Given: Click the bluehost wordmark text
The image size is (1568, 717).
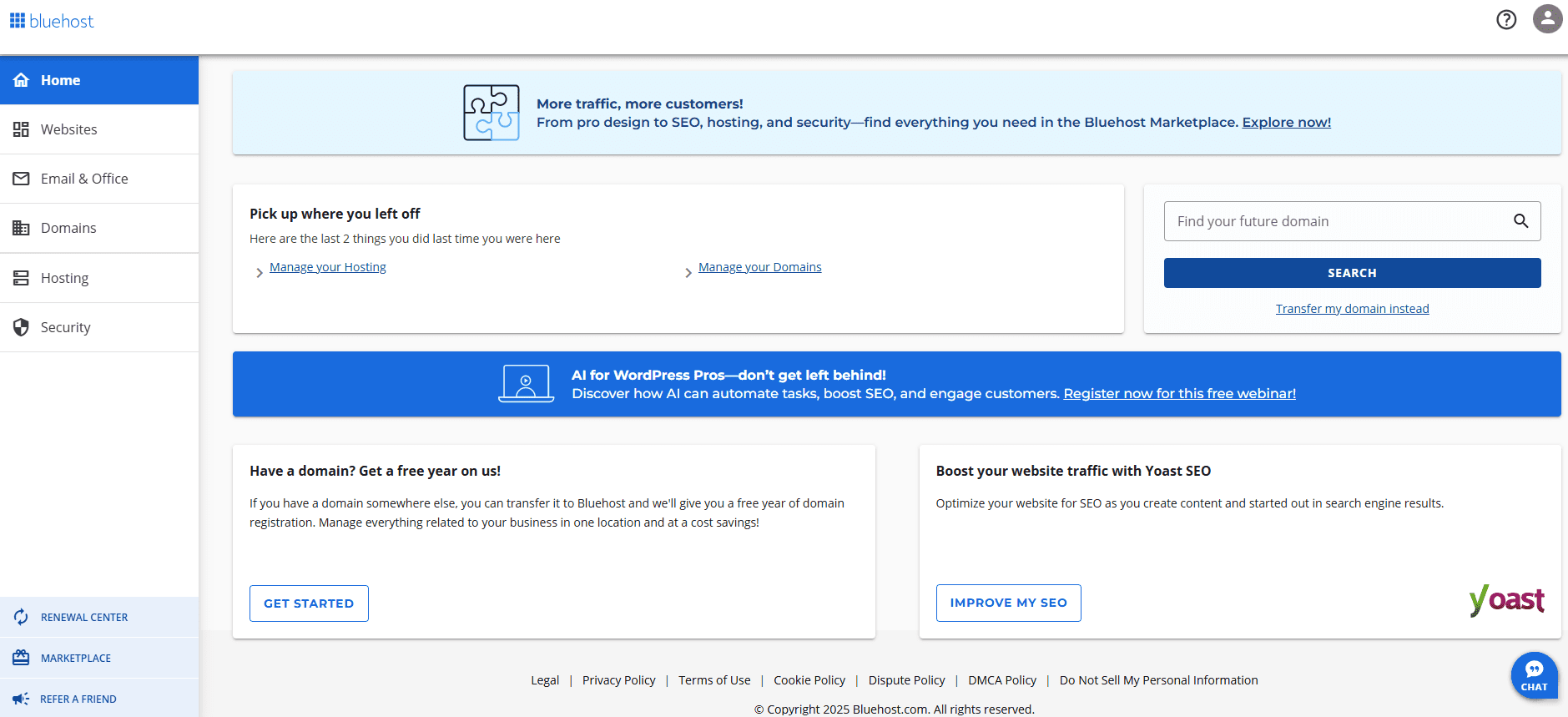Looking at the screenshot, I should 62,21.
